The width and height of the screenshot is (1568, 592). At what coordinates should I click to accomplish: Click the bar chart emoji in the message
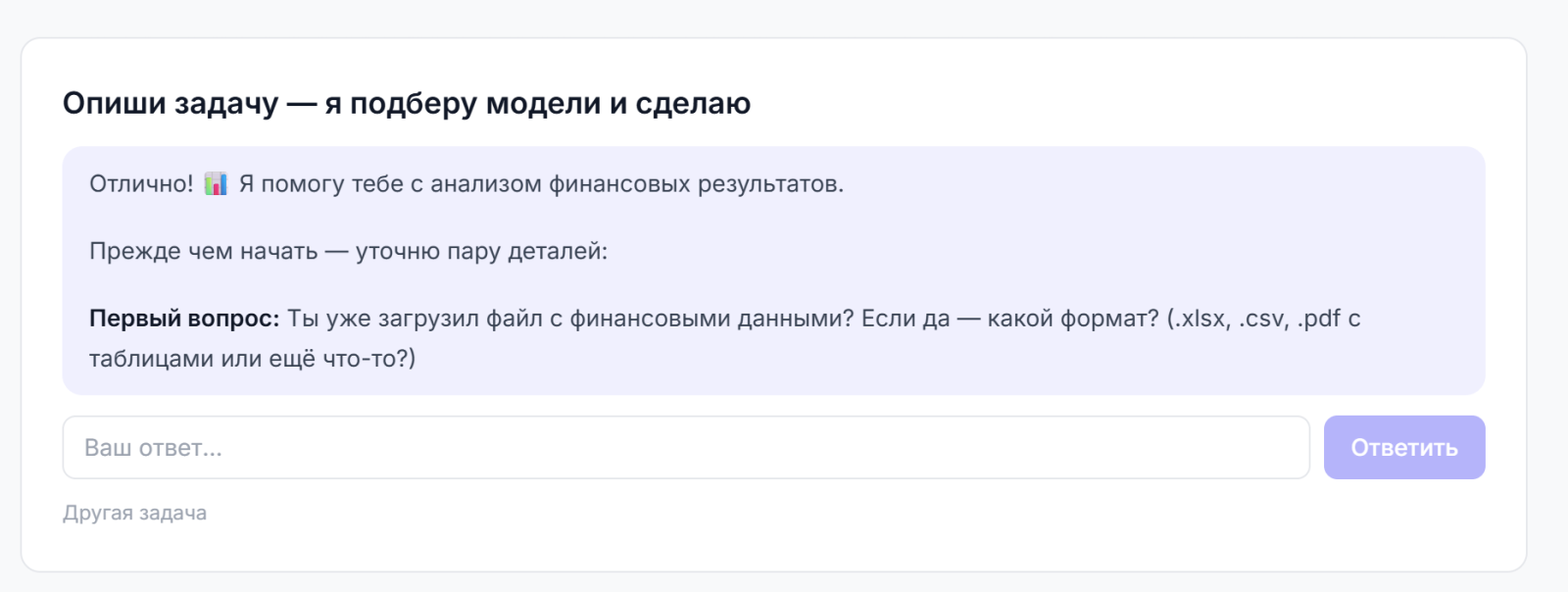(x=216, y=184)
